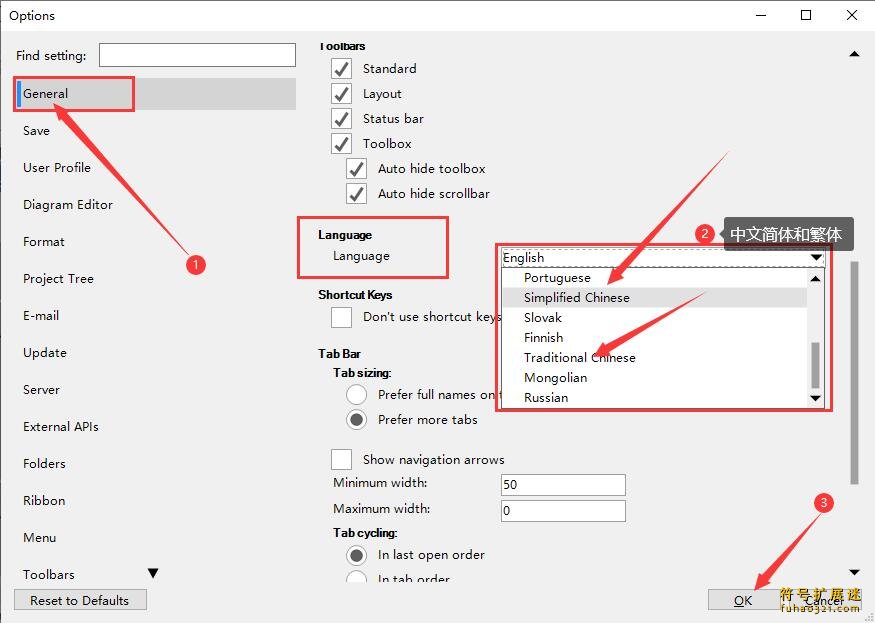The width and height of the screenshot is (875, 623).
Task: Uncheck the Standard toolbar checkbox
Action: point(341,68)
